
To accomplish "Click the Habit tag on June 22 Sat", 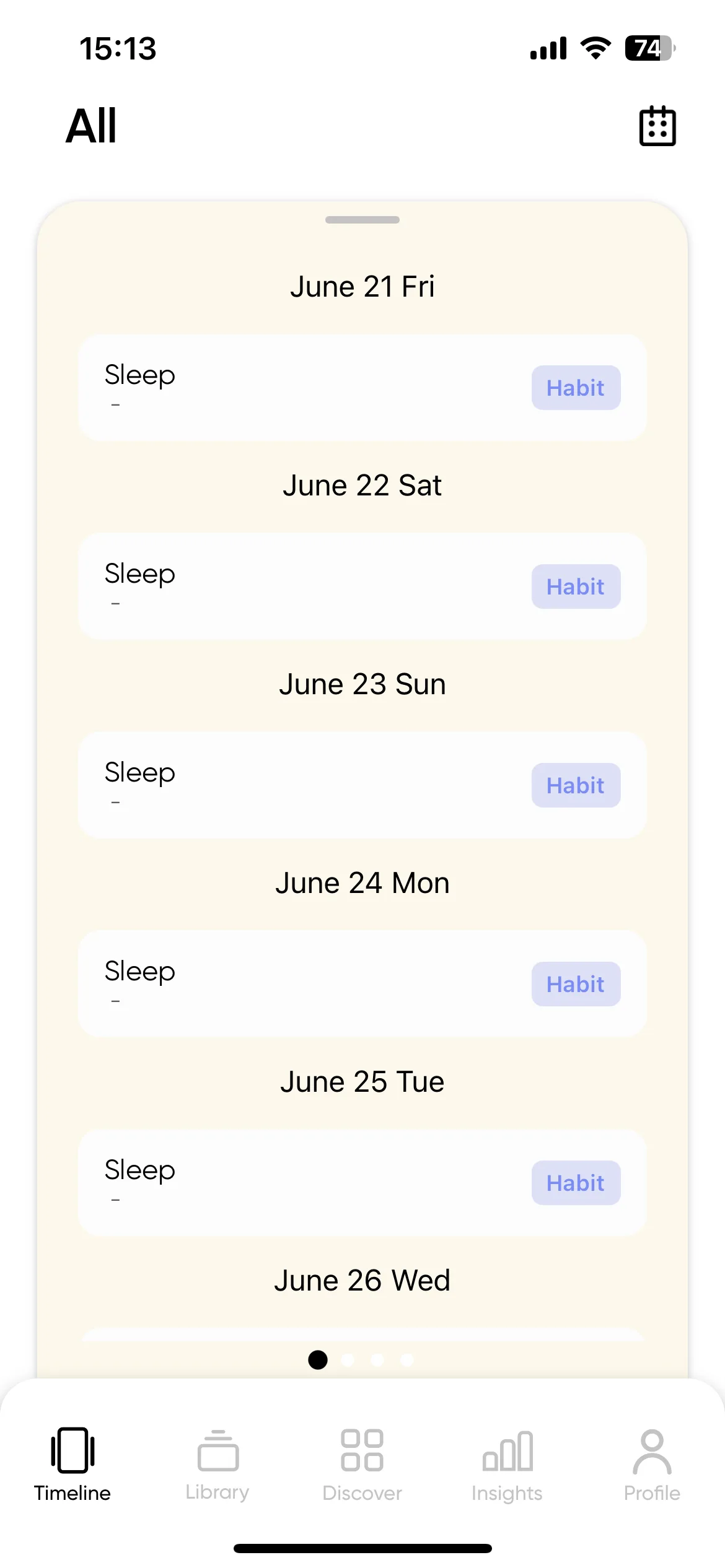I will point(576,586).
